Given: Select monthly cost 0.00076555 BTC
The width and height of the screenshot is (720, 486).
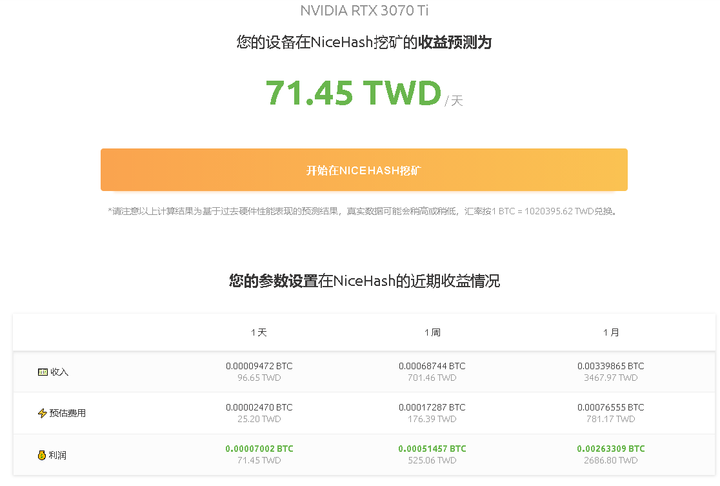Looking at the screenshot, I should (611, 407).
